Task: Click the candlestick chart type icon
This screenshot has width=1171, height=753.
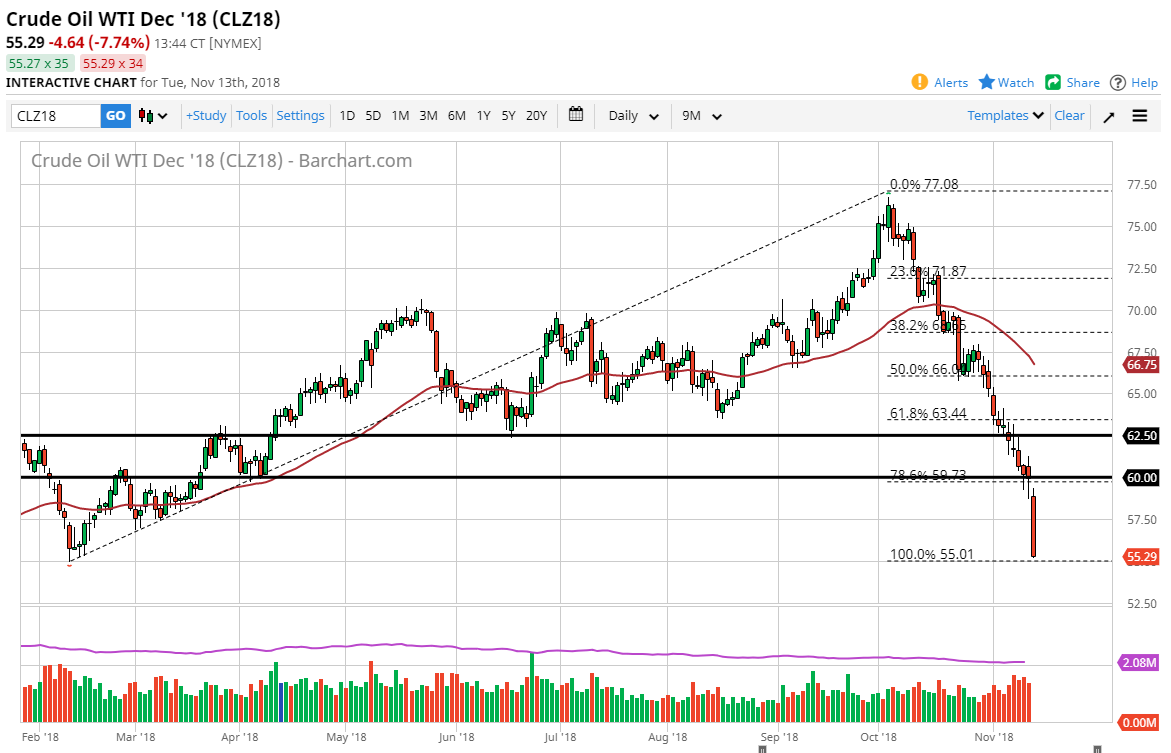Action: click(x=143, y=115)
